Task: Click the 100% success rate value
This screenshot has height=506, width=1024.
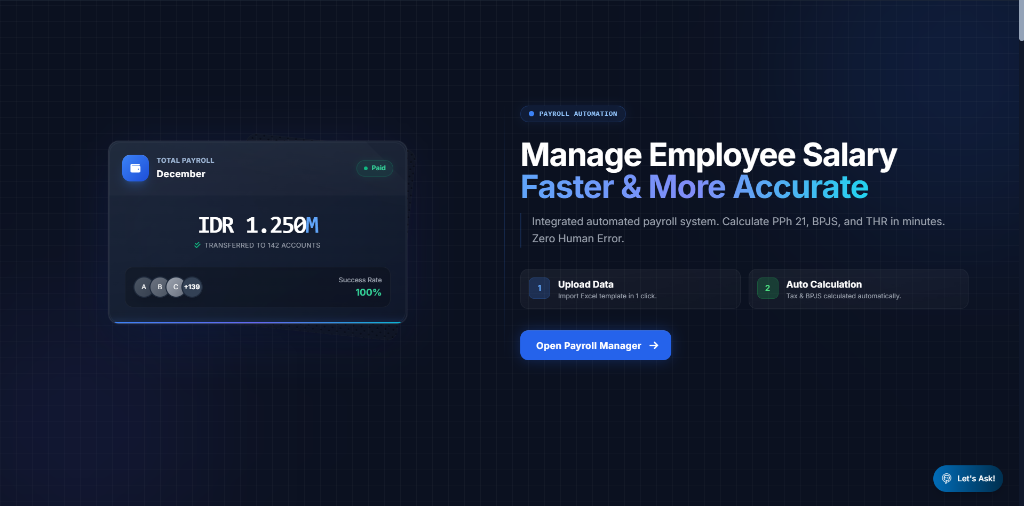Action: [x=368, y=293]
